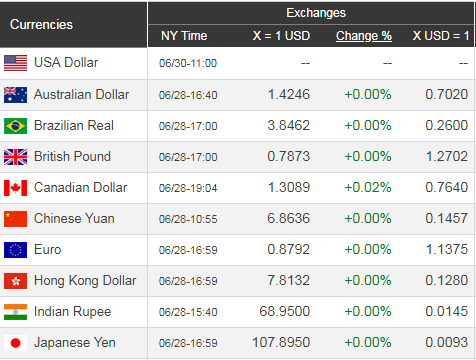Click the Japanese flag icon
476x360 pixels.
[x=15, y=343]
